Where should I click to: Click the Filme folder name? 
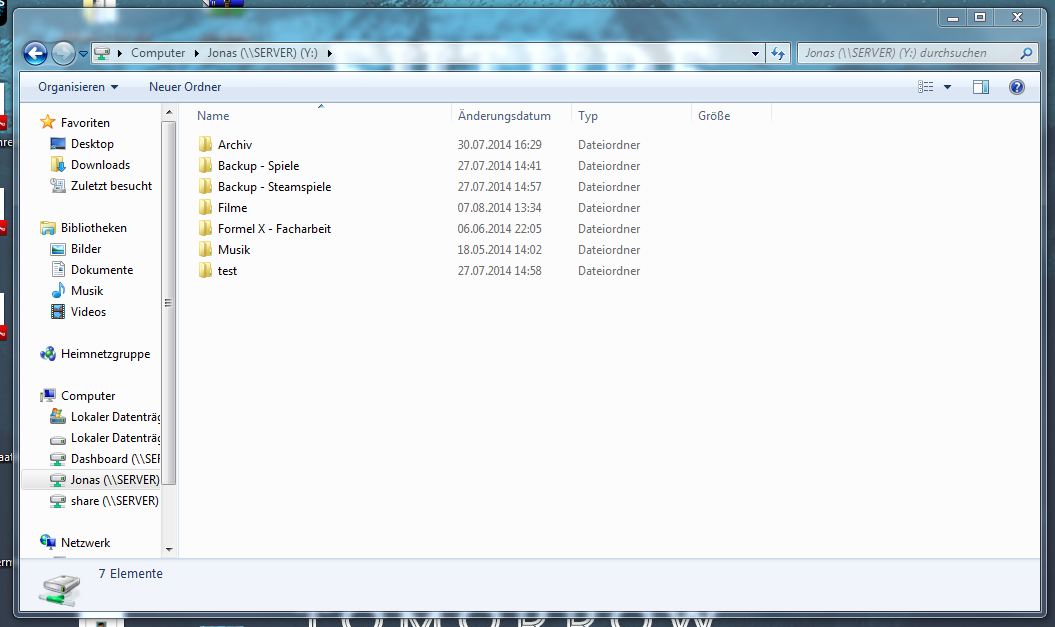click(232, 208)
